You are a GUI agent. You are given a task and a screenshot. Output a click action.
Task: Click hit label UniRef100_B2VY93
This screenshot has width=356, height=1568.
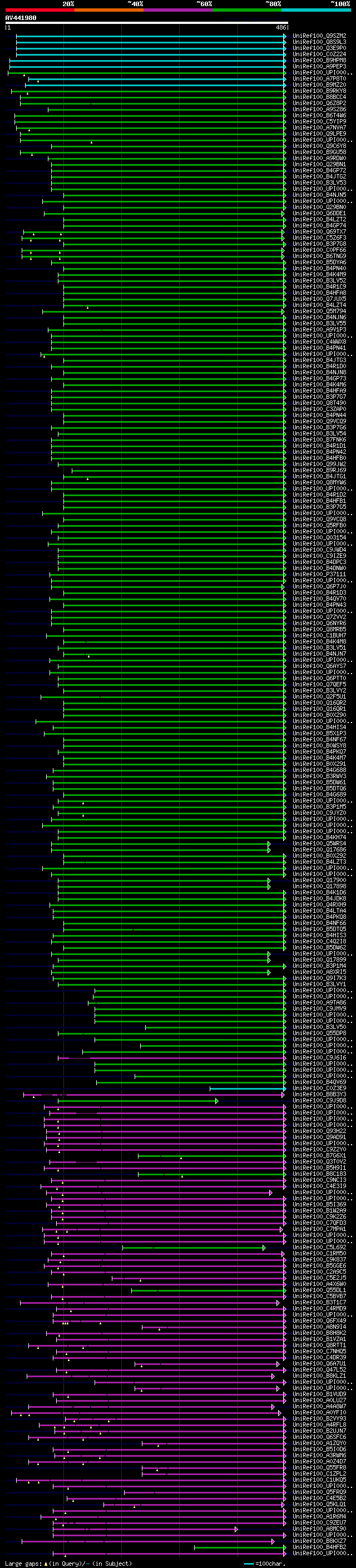point(319,1418)
